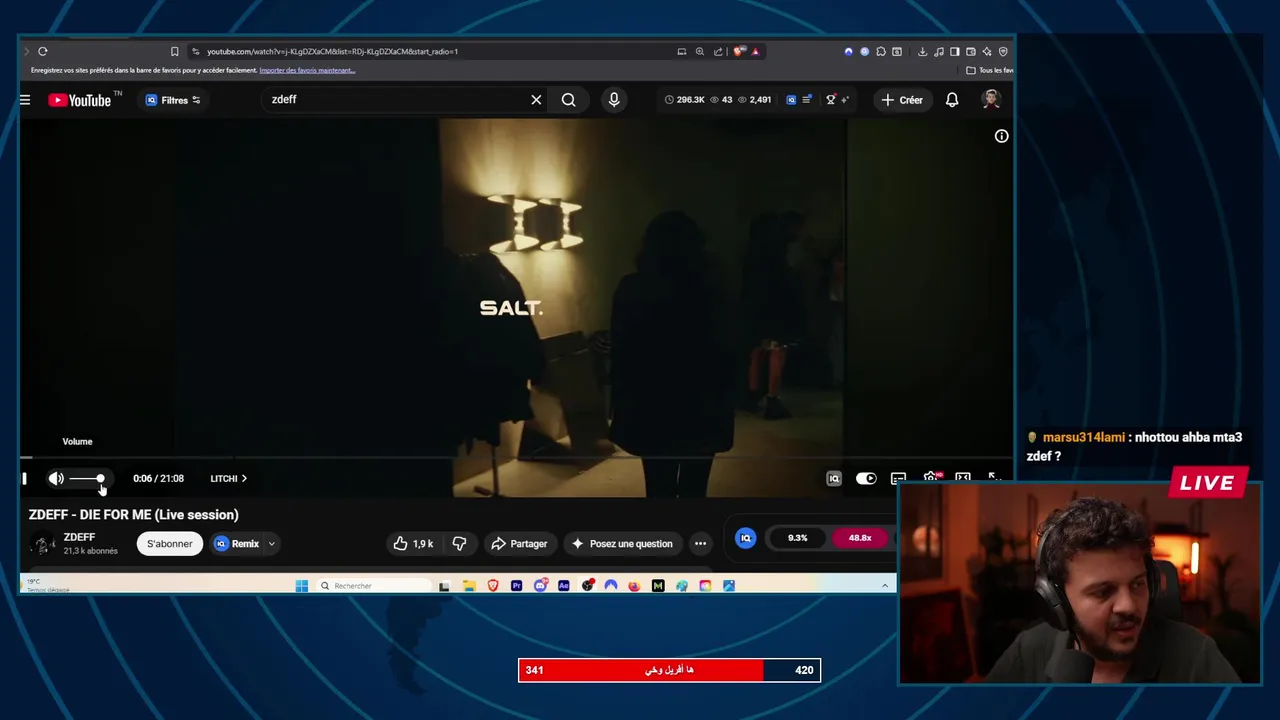Open browser extensions puzzle icon
Screen dimensions: 1280x720
tap(881, 51)
